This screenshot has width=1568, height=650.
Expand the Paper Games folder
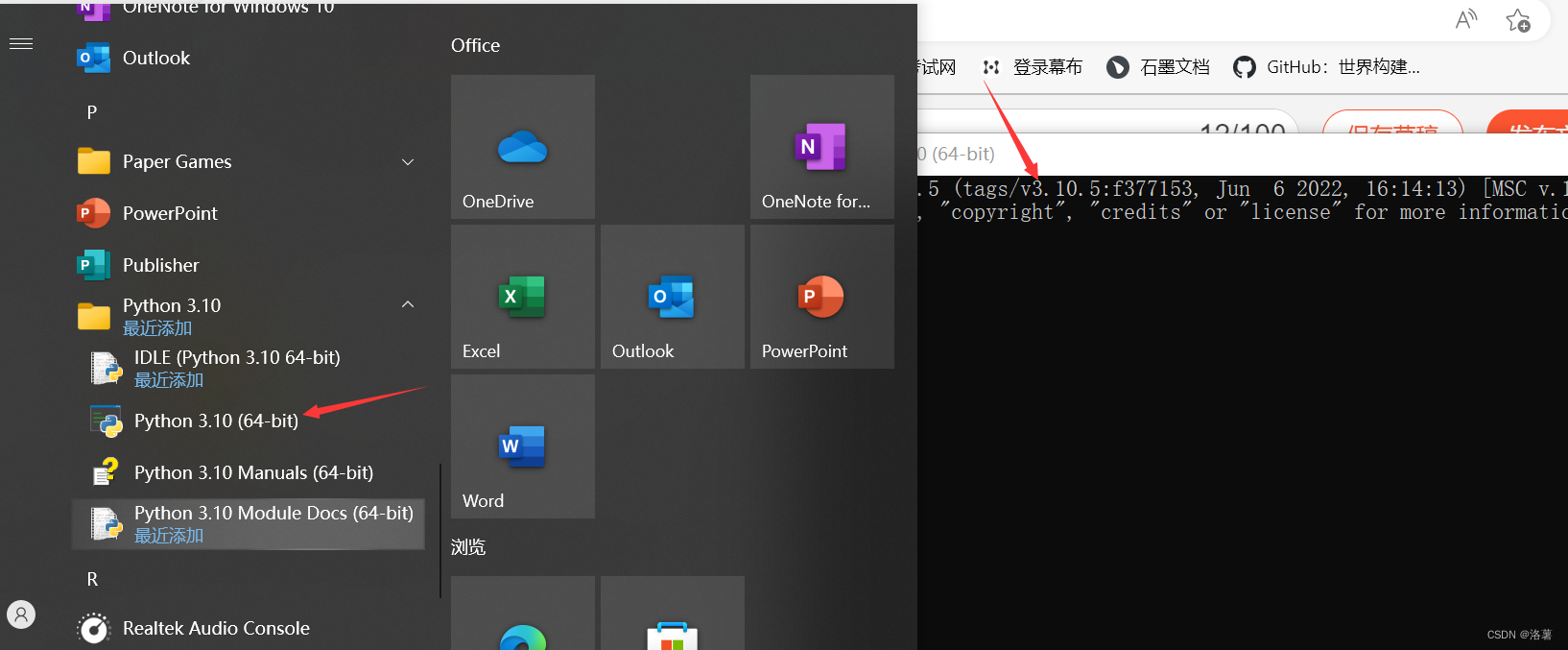[x=248, y=161]
